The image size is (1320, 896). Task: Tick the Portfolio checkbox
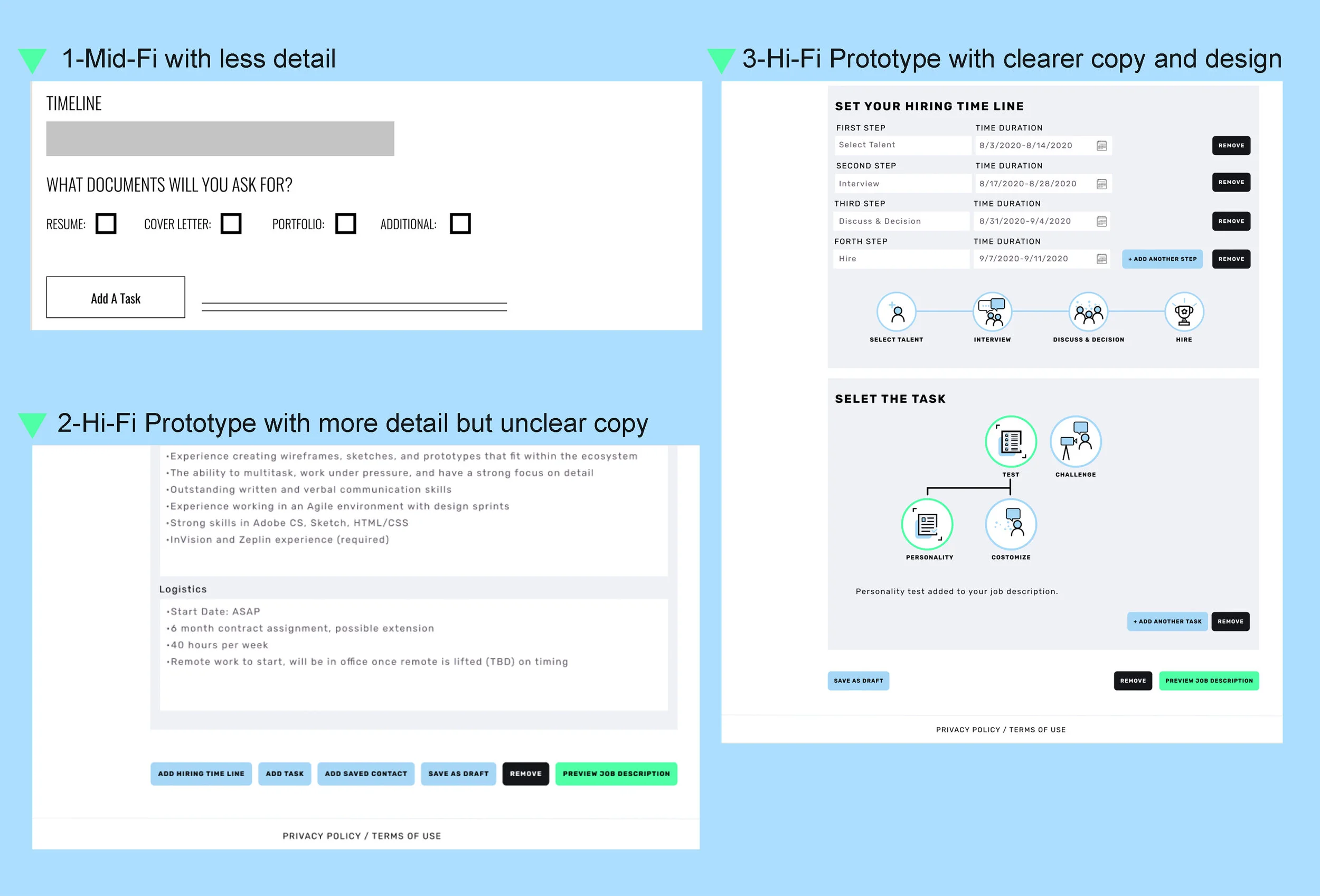[345, 224]
